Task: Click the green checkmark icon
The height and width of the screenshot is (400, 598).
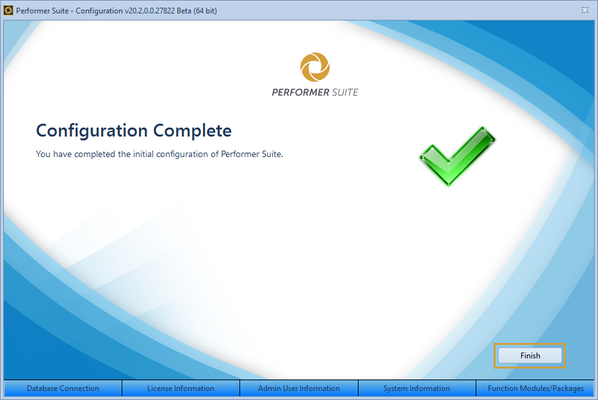Action: pos(457,156)
